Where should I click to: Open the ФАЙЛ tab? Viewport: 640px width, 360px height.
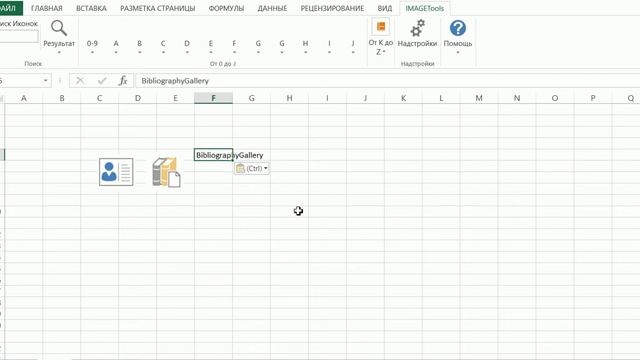(10, 8)
